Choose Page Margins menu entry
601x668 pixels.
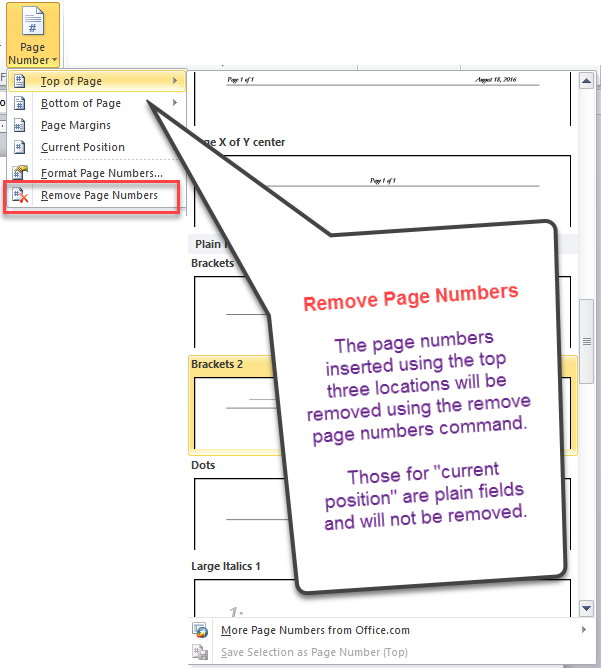click(x=97, y=125)
